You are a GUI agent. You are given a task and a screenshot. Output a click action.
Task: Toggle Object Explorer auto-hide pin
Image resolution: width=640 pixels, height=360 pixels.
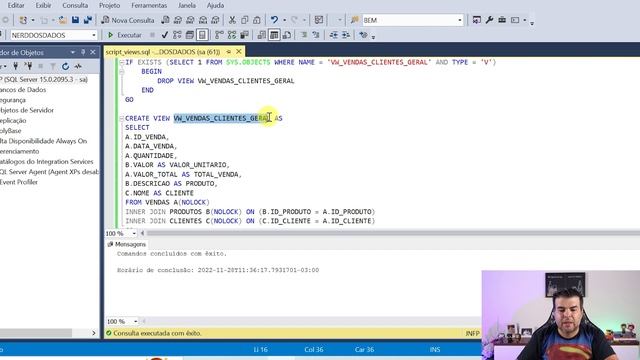pyautogui.click(x=83, y=52)
